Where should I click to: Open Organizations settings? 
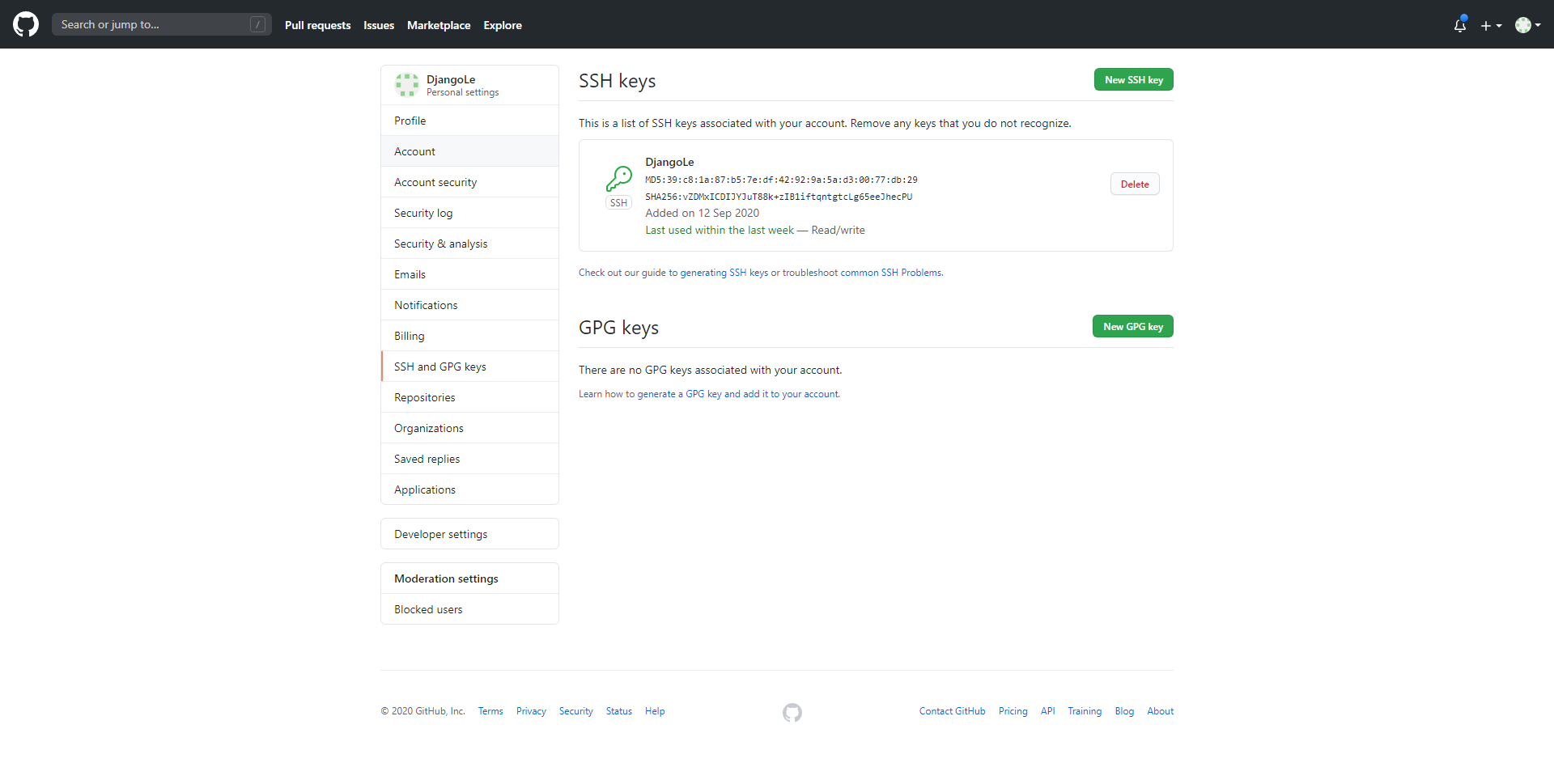(469, 428)
